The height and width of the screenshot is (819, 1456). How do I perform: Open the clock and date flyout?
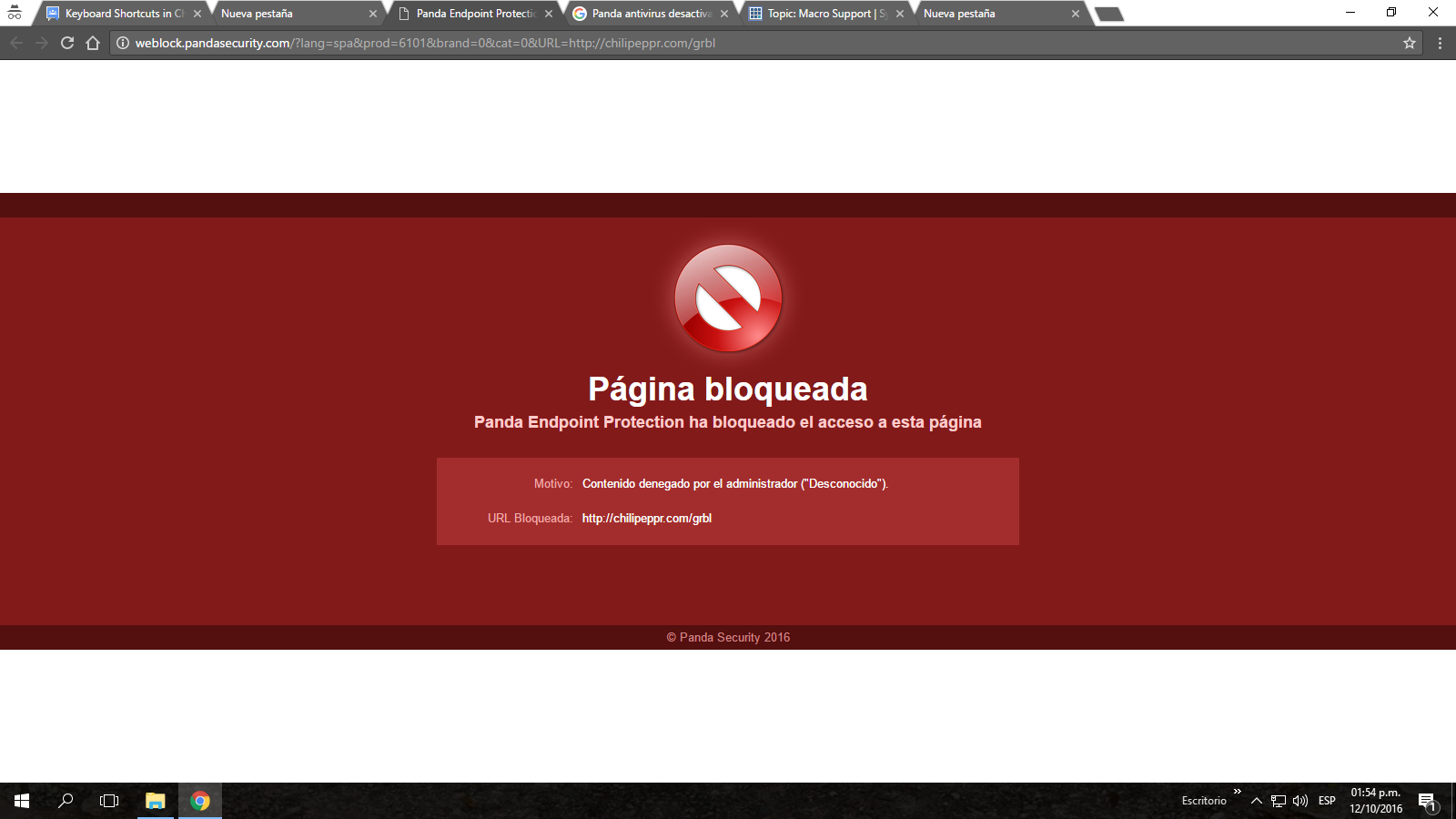point(1376,801)
